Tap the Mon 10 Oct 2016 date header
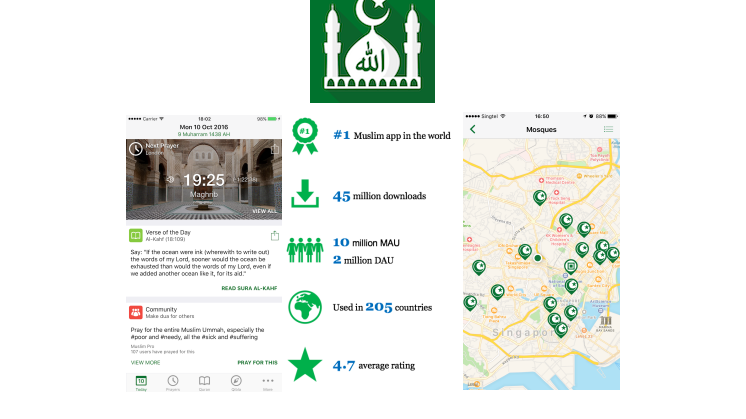Image resolution: width=746 pixels, height=419 pixels. (x=204, y=127)
